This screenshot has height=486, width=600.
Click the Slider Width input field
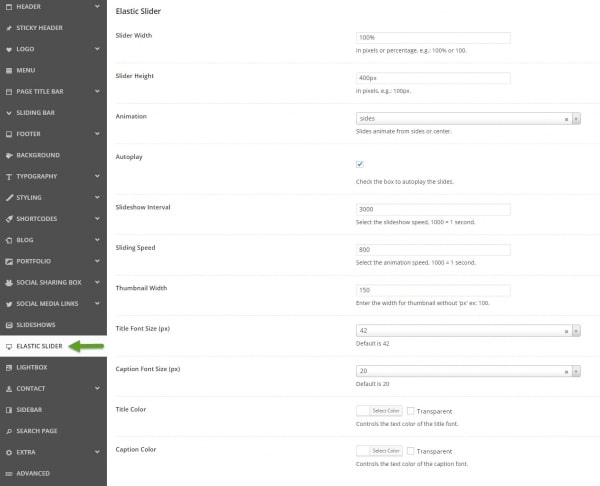433,38
